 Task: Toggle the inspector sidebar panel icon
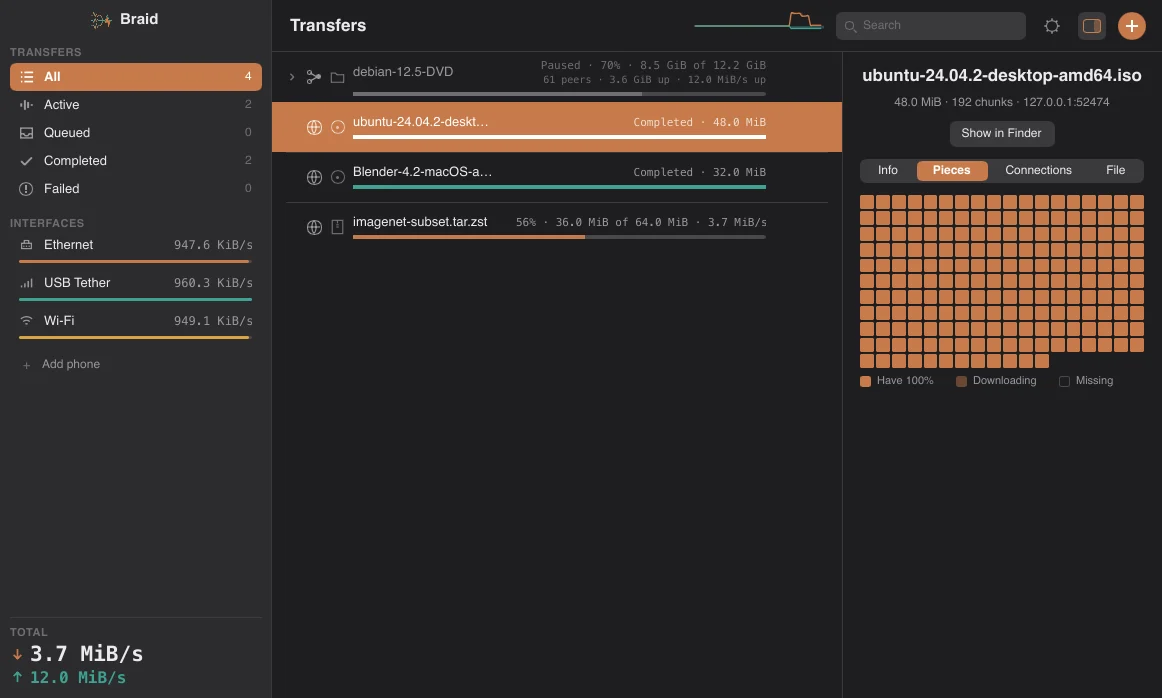coord(1092,26)
